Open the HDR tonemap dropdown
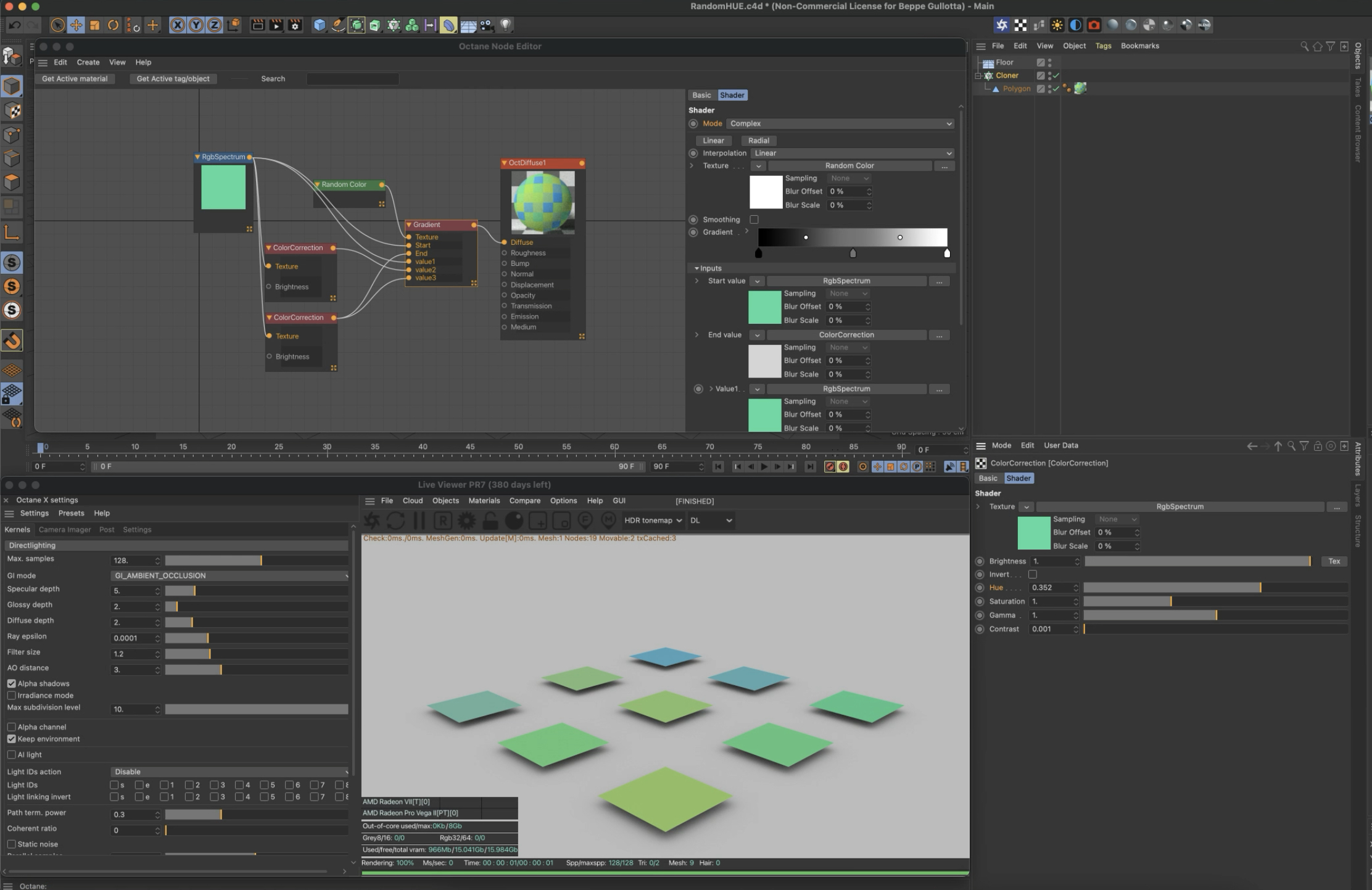The height and width of the screenshot is (890, 1372). point(653,521)
